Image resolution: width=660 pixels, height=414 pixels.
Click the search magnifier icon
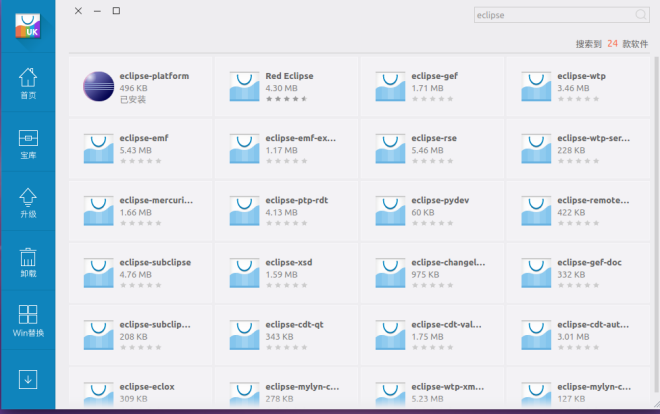[x=641, y=15]
